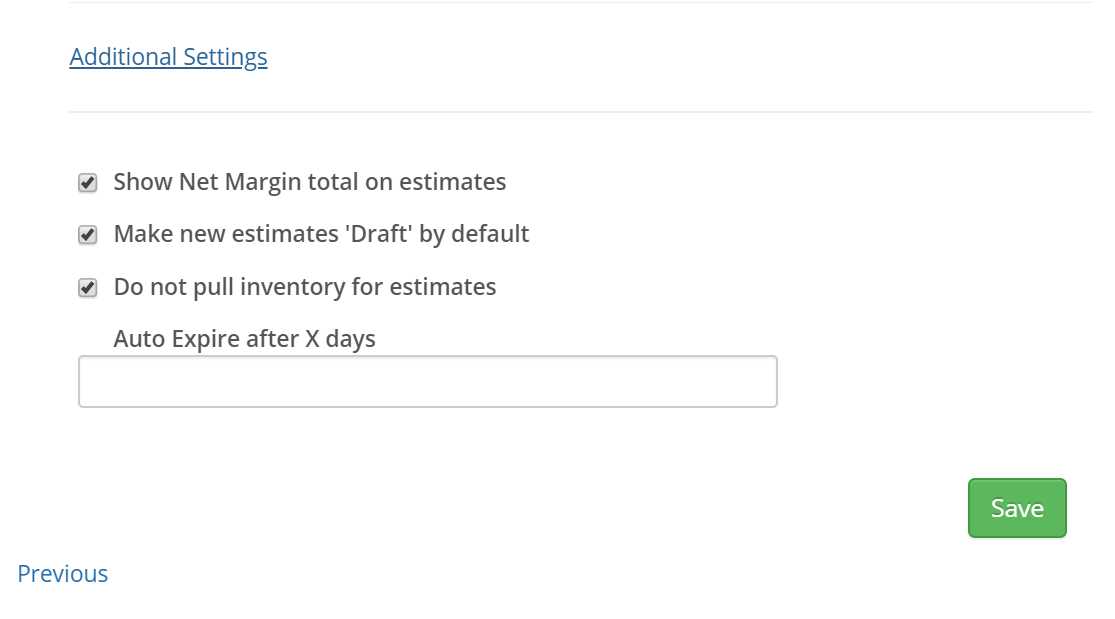Click the 'Auto Expire after X days' label
Image resolution: width=1115 pixels, height=619 pixels.
point(245,339)
